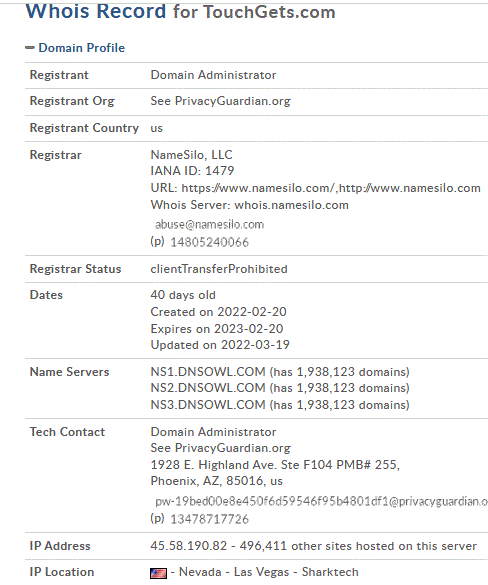Open the 1,938,123 domains link for NS2.DNSOWL.COM
The height and width of the screenshot is (585, 488).
coord(350,388)
